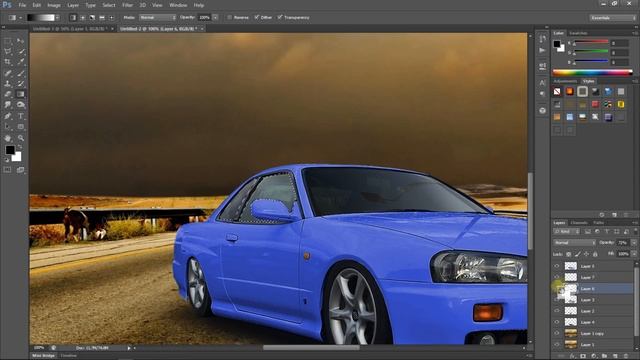Viewport: 640px width, 360px height.
Task: Click the add layer style fx icon
Action: pyautogui.click(x=572, y=356)
